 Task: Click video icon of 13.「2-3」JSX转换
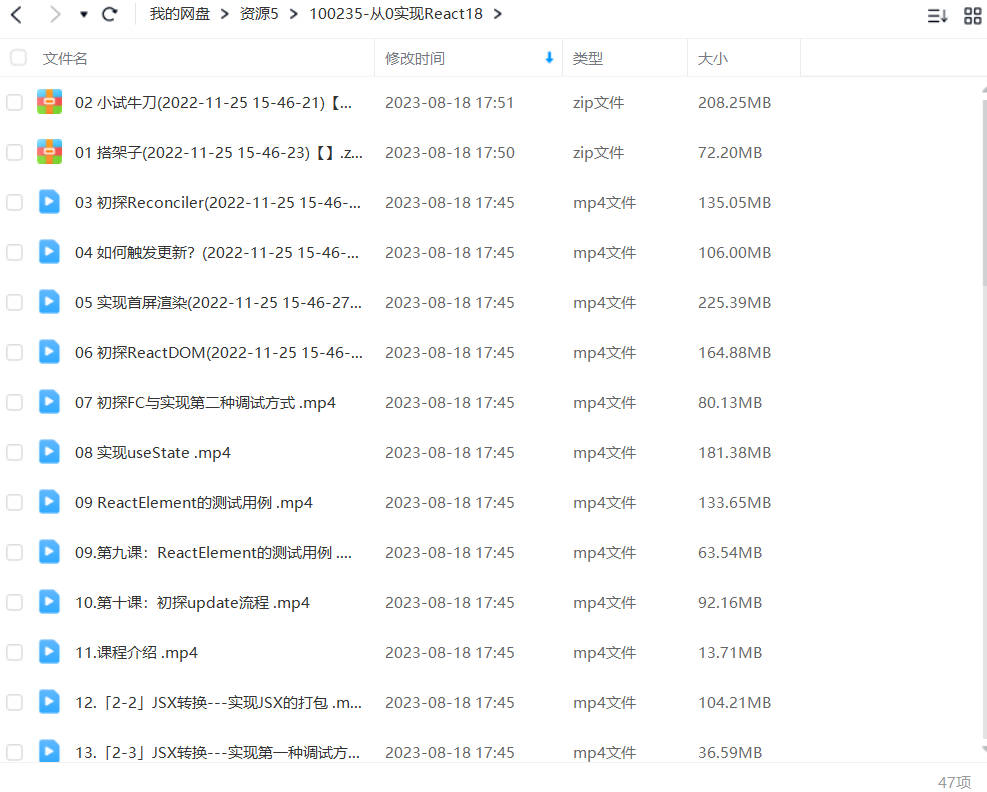pos(49,751)
